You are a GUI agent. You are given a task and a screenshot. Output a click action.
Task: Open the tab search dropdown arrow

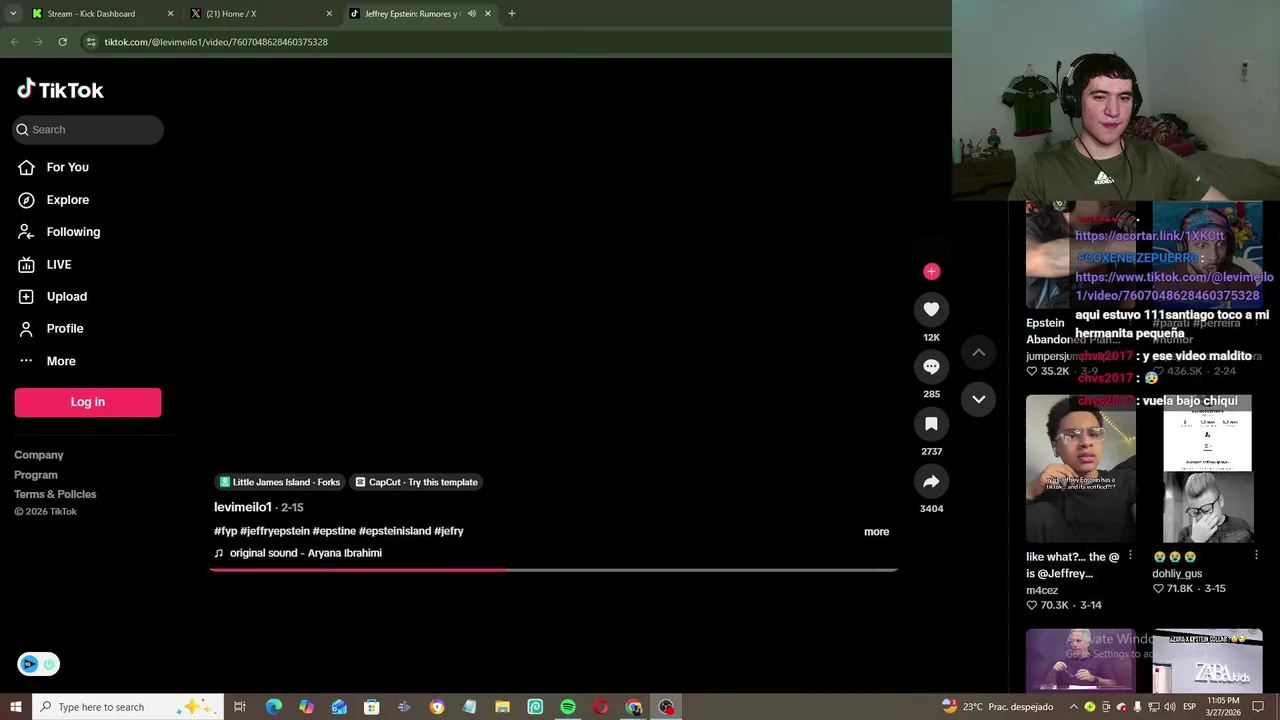12,14
